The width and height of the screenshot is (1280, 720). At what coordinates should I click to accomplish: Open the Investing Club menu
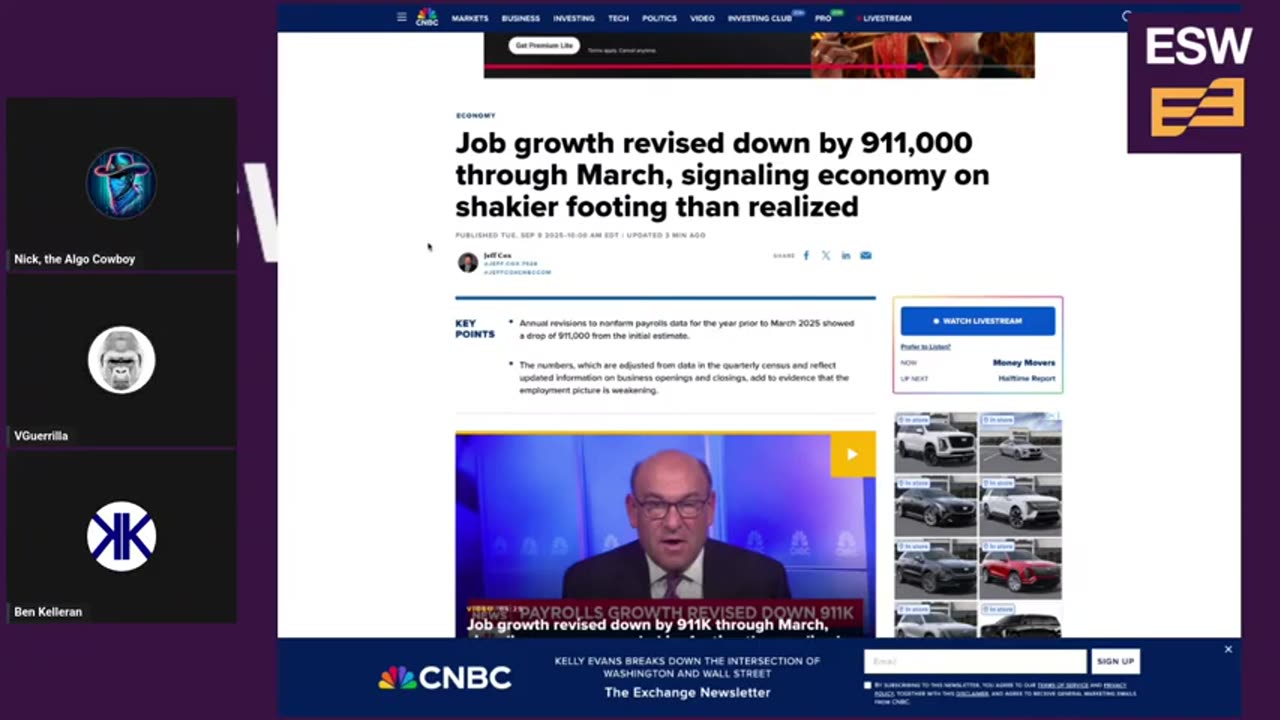tap(762, 18)
